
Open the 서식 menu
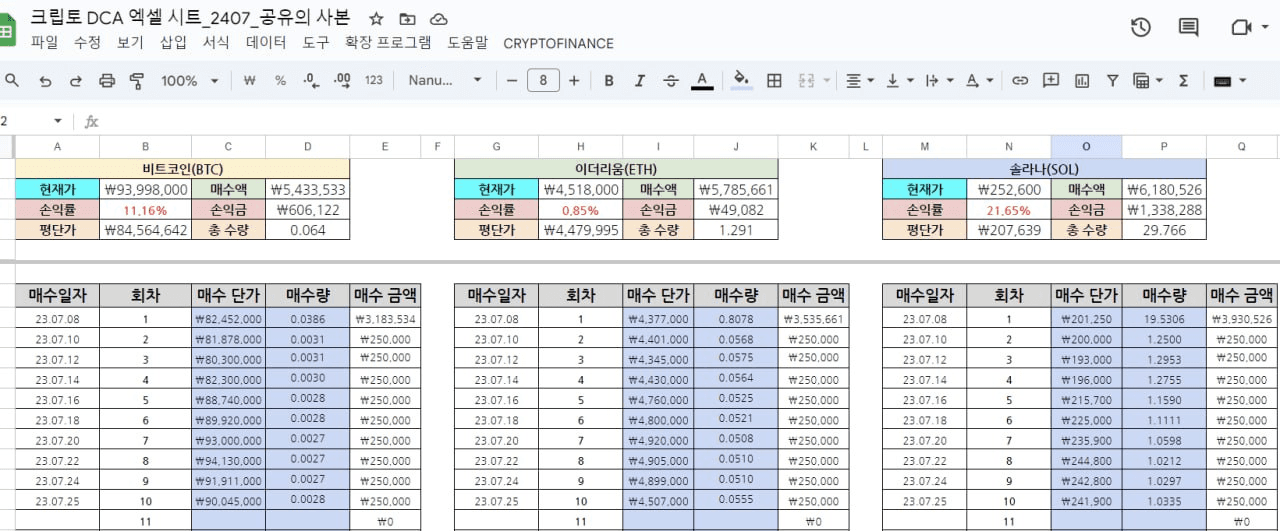pos(216,43)
